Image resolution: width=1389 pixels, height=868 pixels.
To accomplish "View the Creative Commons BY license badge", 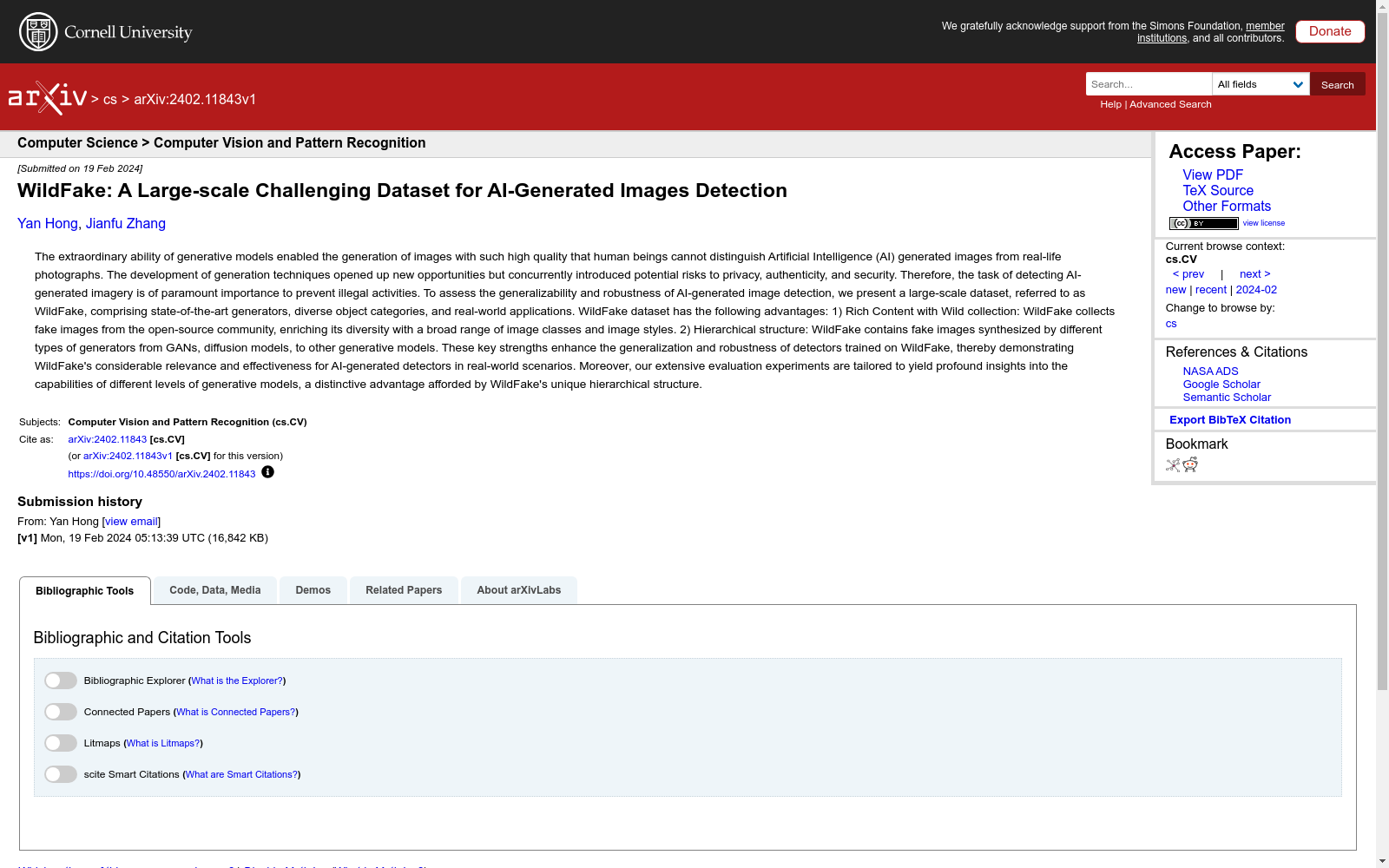I will [x=1203, y=223].
